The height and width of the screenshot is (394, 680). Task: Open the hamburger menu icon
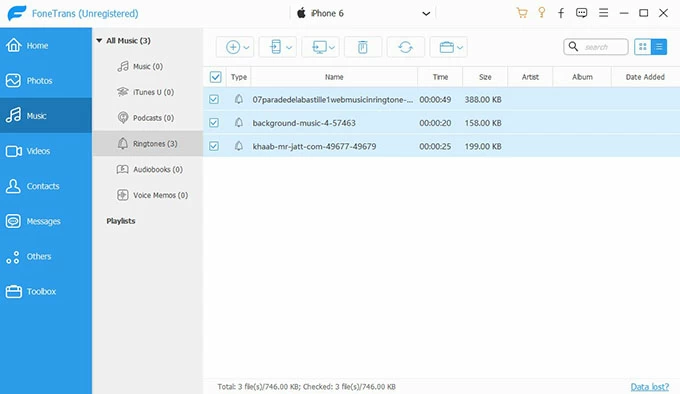(x=603, y=13)
